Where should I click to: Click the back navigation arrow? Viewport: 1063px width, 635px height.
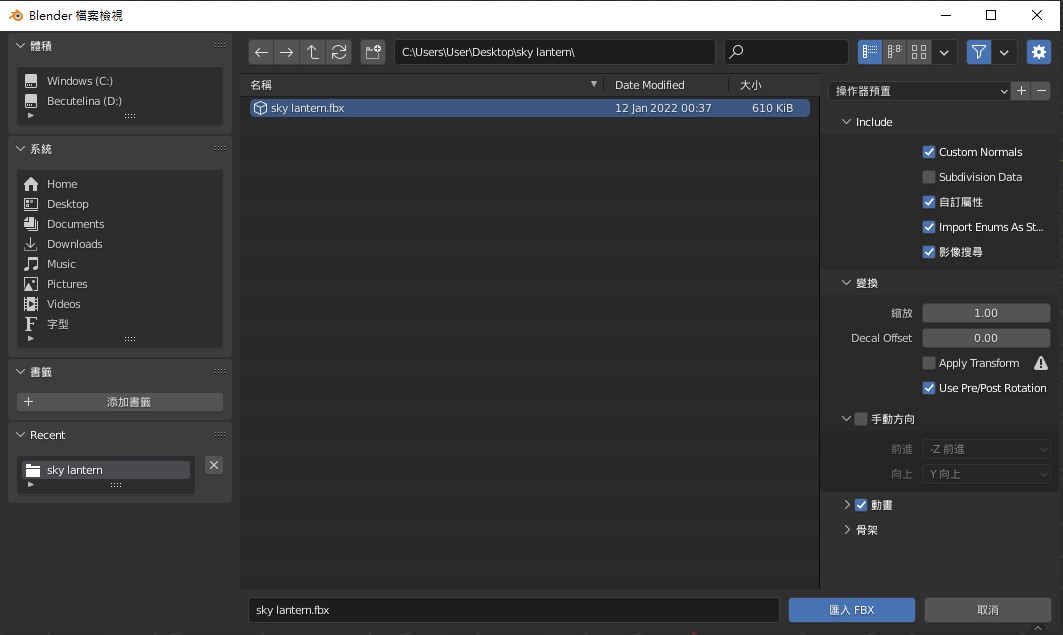[x=261, y=52]
